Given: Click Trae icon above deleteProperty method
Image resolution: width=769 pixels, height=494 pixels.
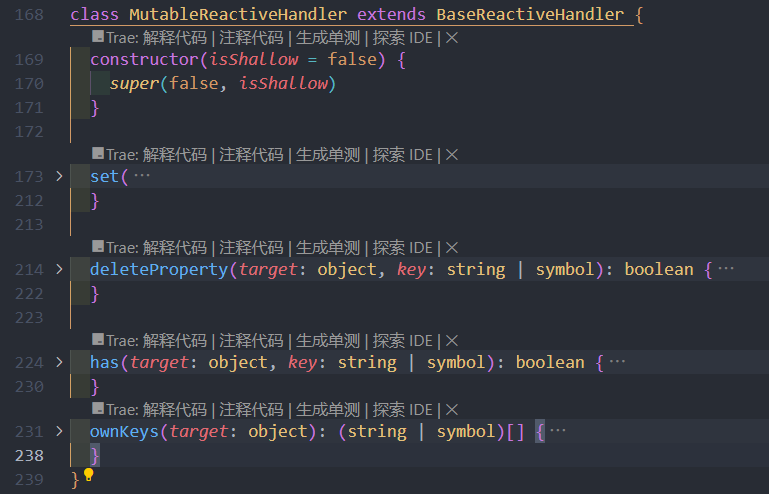Looking at the screenshot, I should click(x=98, y=248).
